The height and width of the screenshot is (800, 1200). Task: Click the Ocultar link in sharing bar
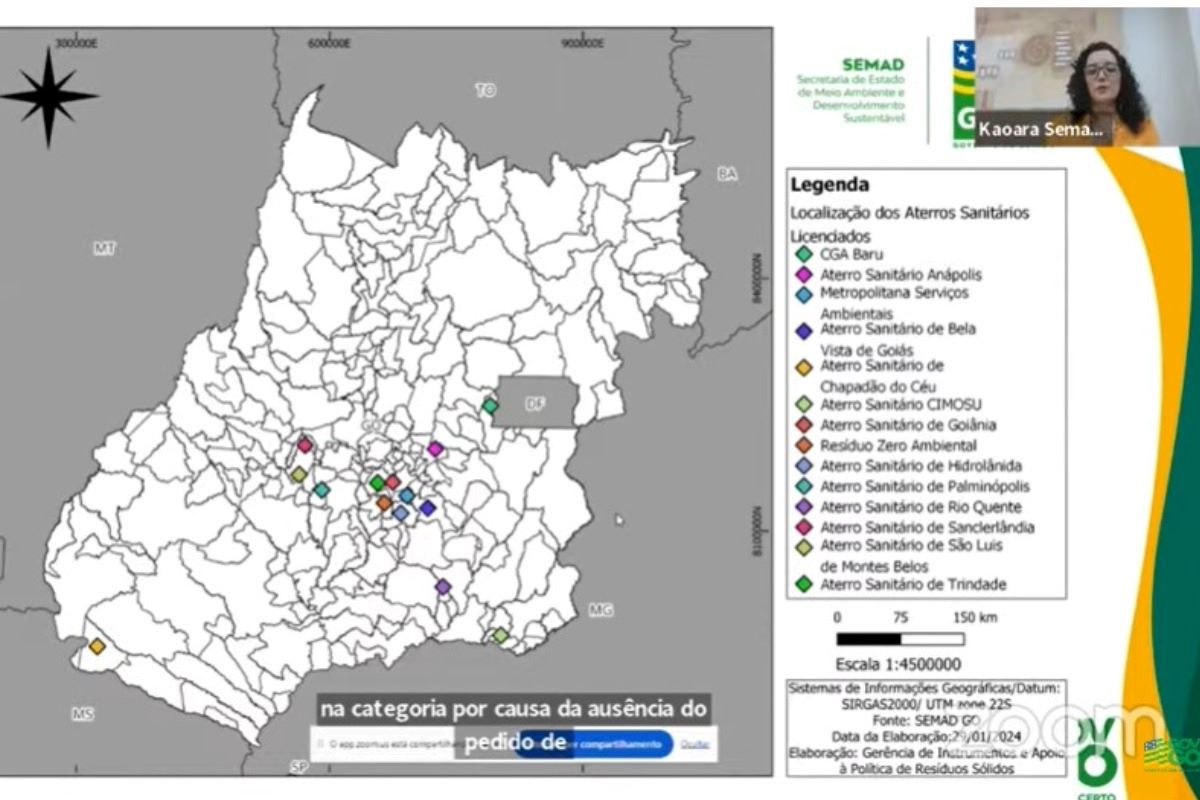pos(695,744)
